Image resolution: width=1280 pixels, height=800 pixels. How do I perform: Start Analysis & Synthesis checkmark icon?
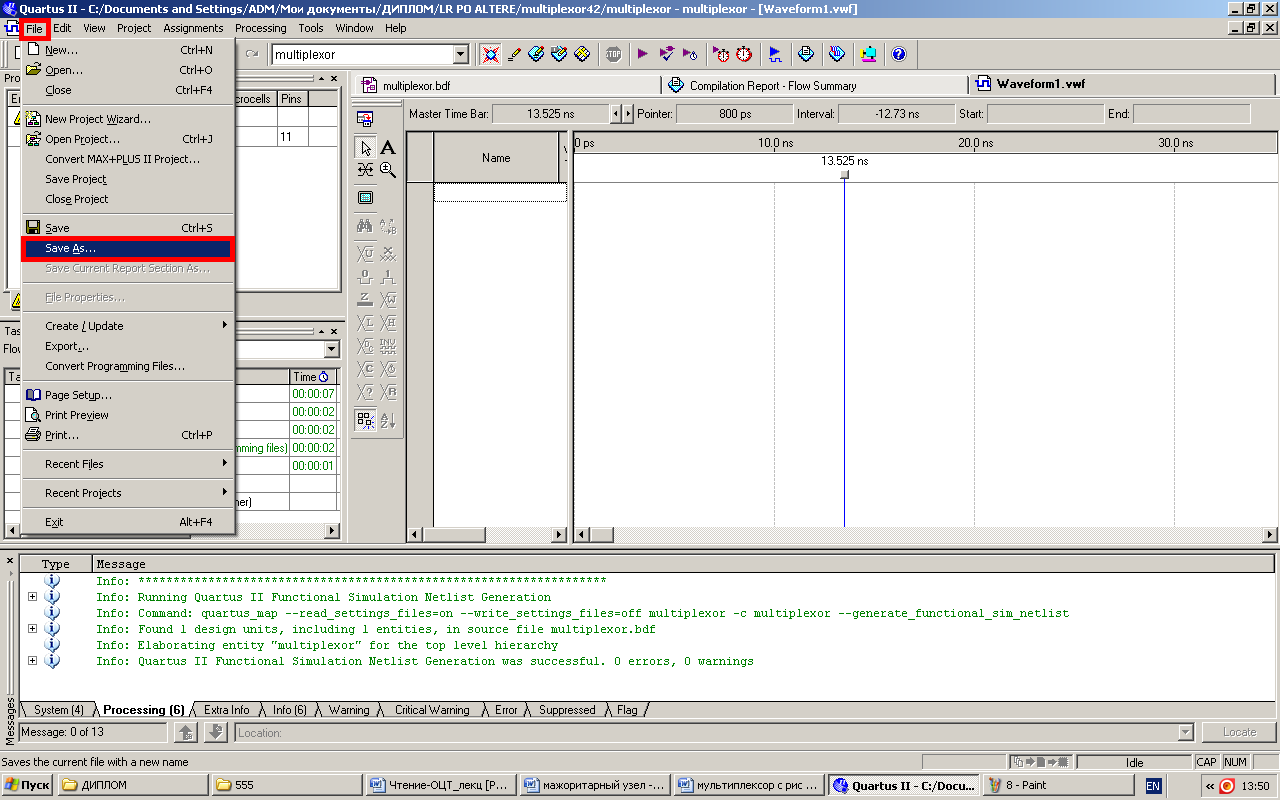(x=667, y=54)
